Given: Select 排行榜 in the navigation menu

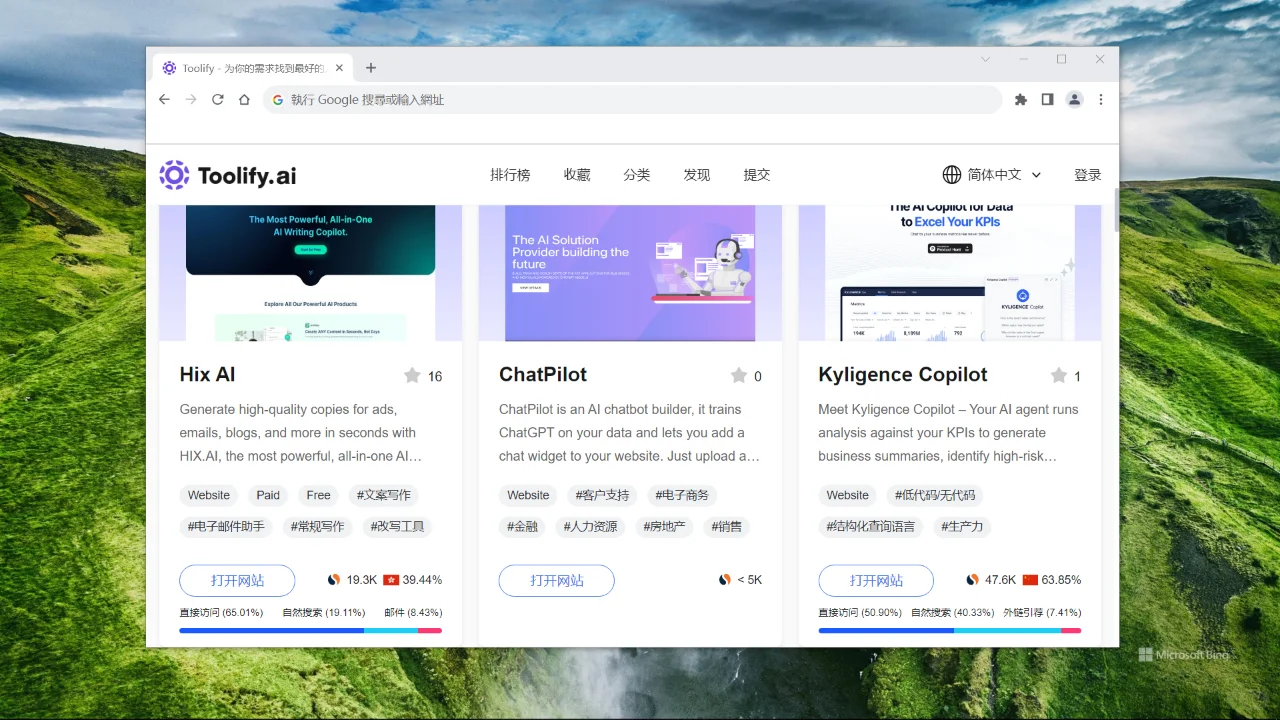Looking at the screenshot, I should (510, 174).
